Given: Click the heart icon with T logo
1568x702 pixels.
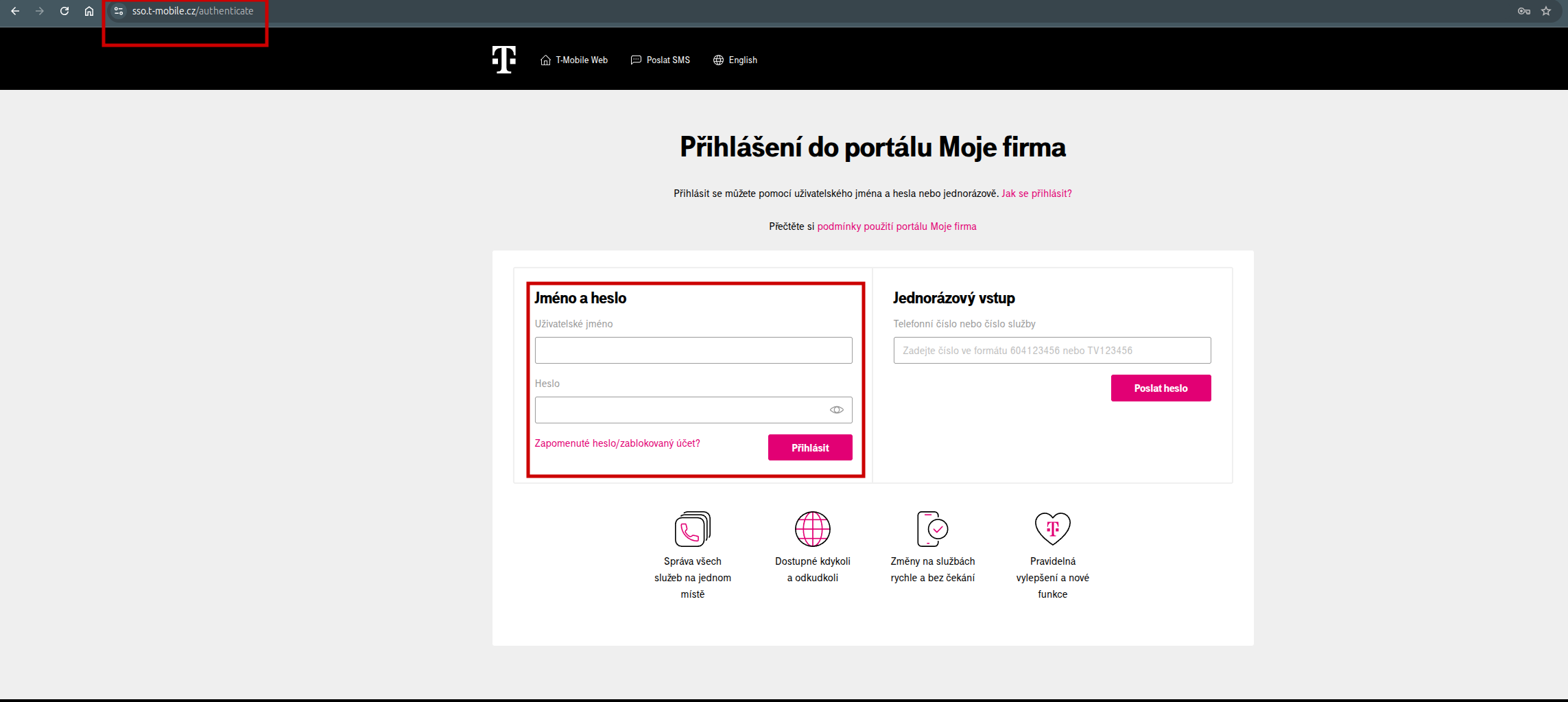Looking at the screenshot, I should (1052, 529).
